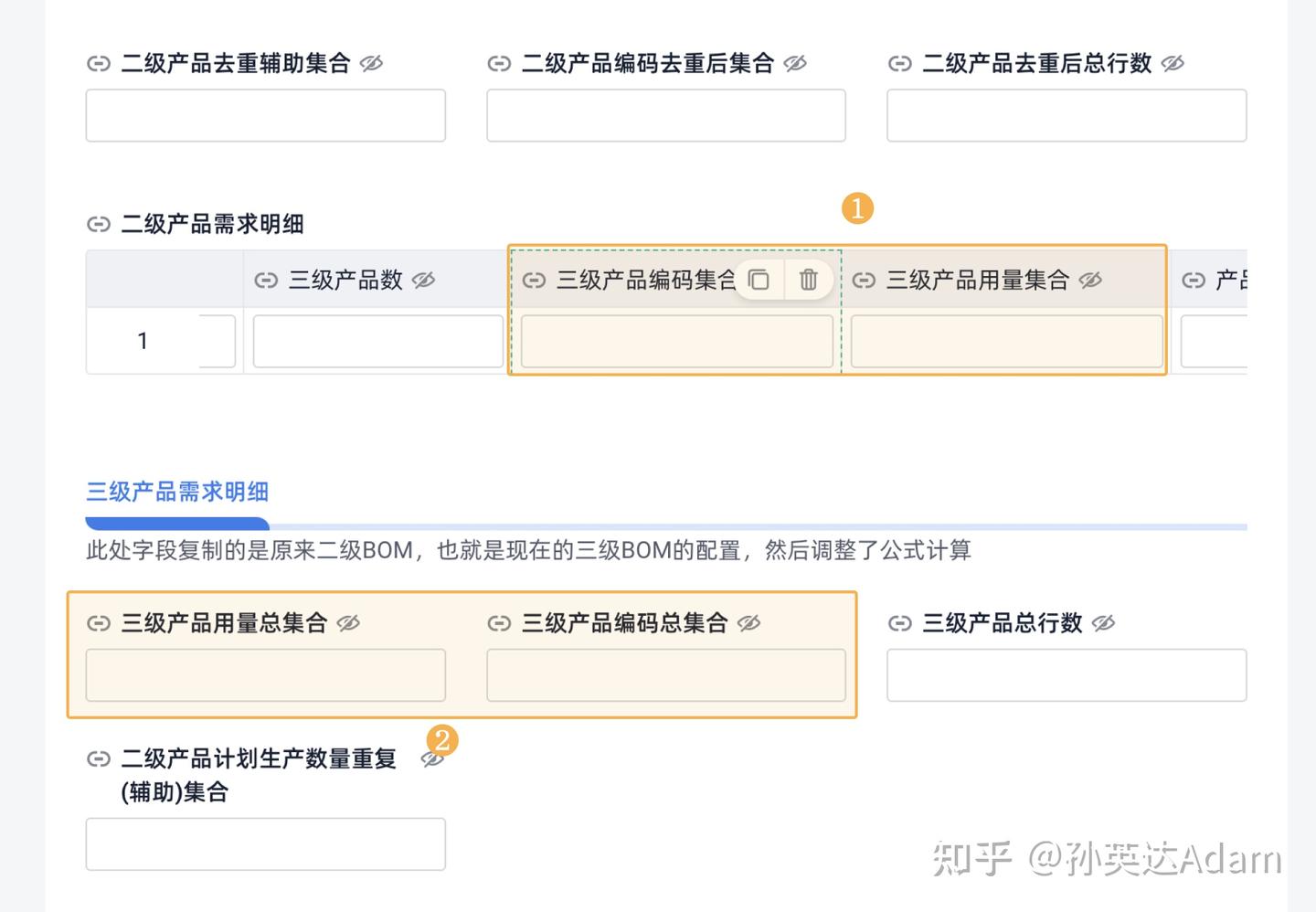
Task: Select the link icon on 三级产品数 column
Action: point(264,280)
